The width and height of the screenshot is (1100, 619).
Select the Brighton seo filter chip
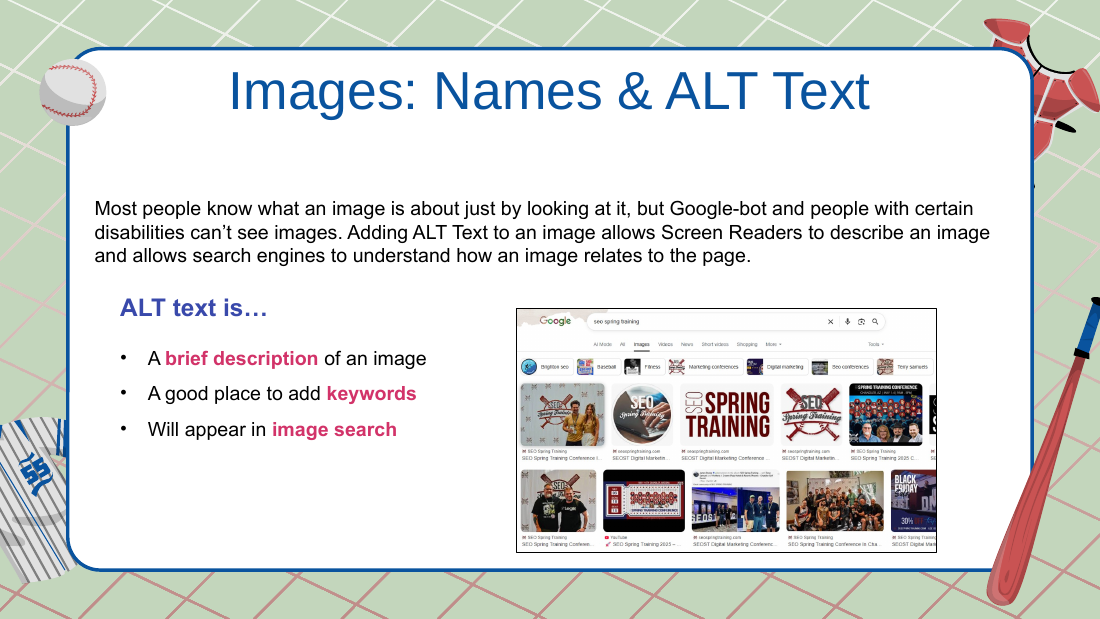[546, 366]
